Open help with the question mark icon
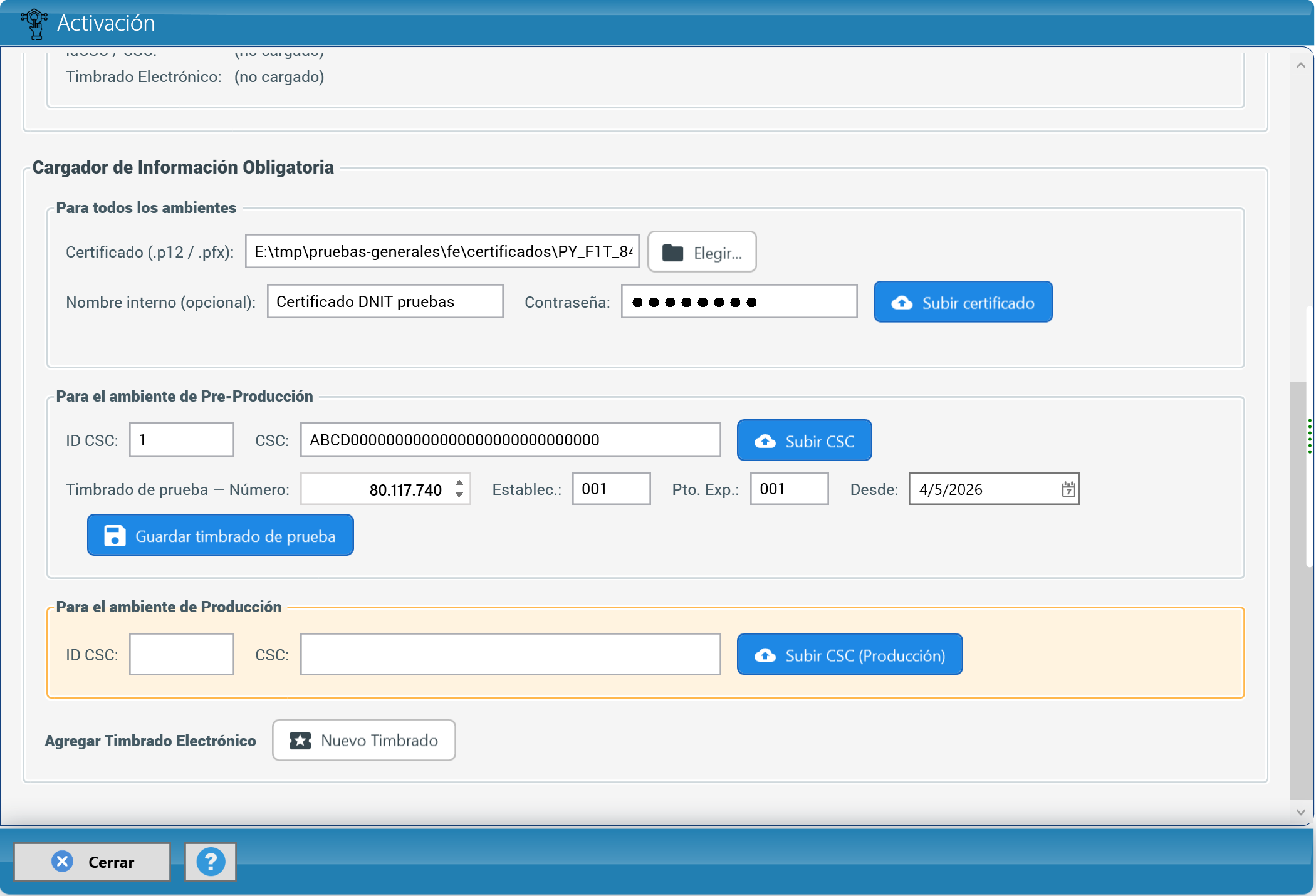The image size is (1316, 896). [x=211, y=862]
